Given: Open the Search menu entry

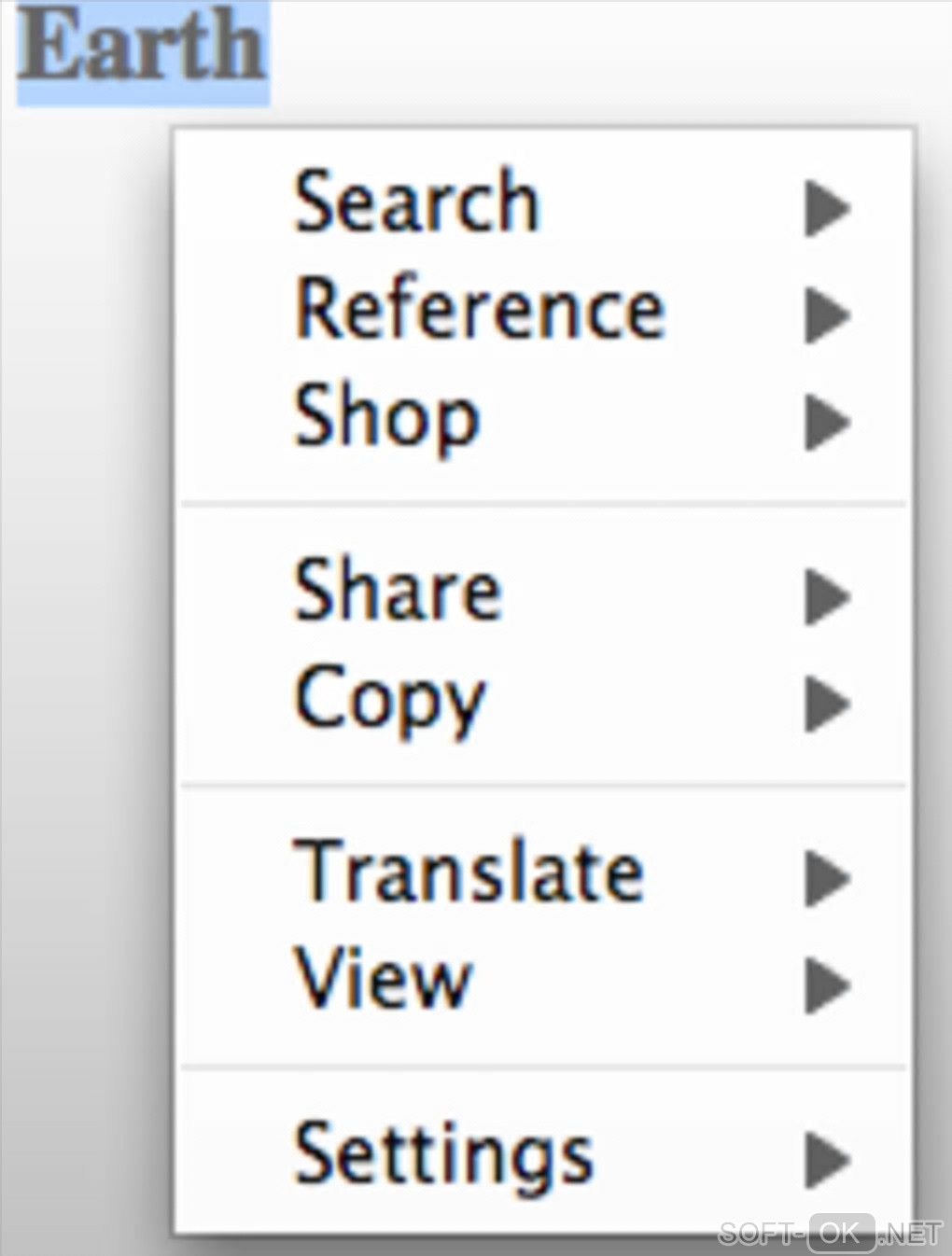Looking at the screenshot, I should point(416,202).
